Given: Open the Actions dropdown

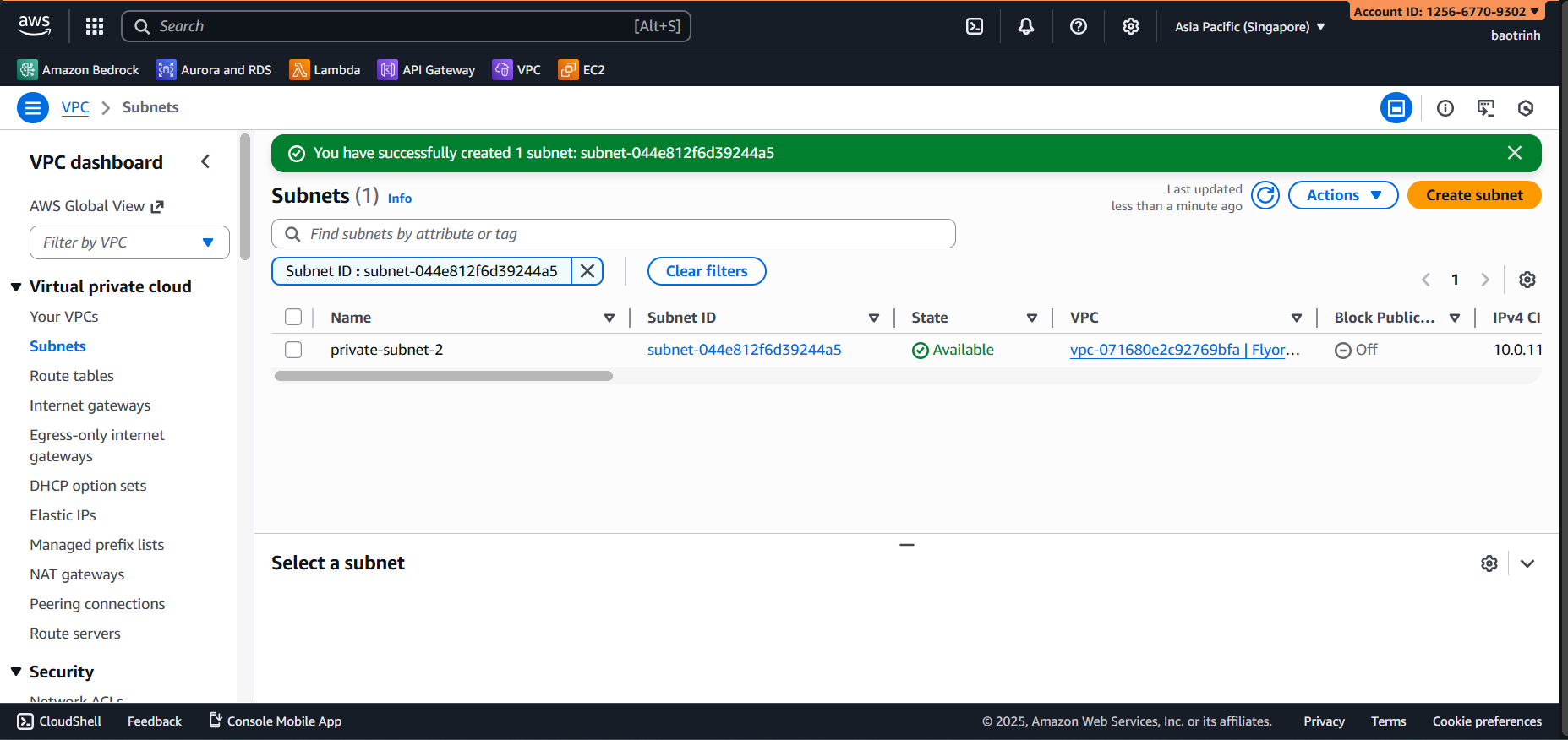Looking at the screenshot, I should click(1342, 195).
